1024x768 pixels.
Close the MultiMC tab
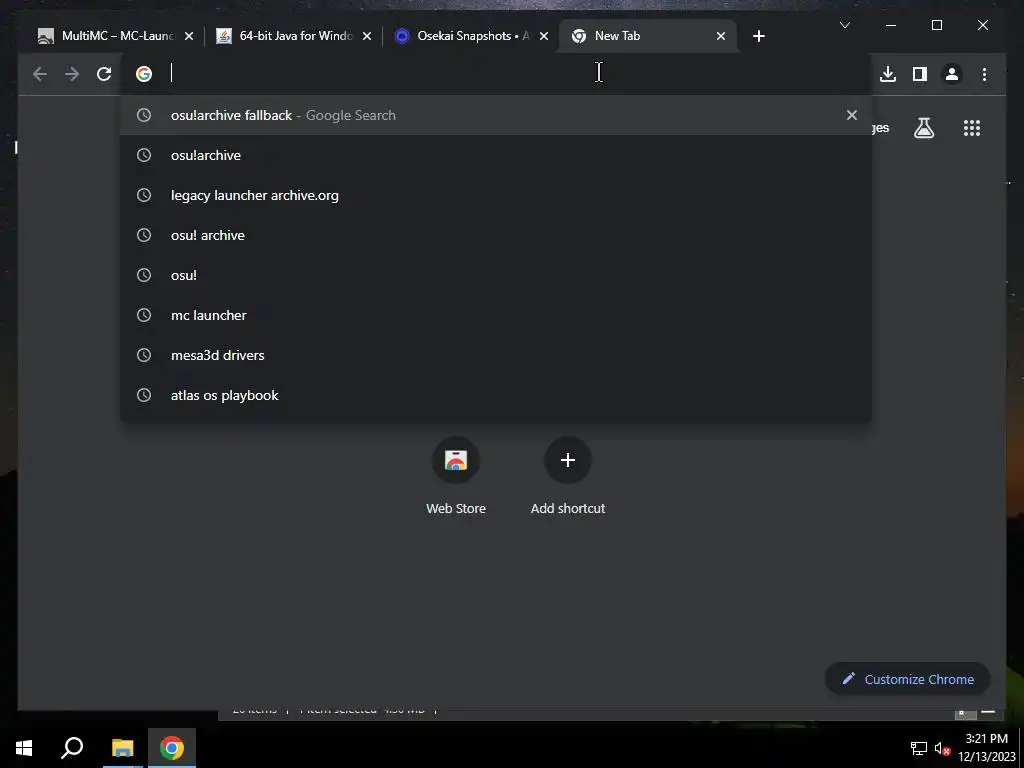point(189,36)
